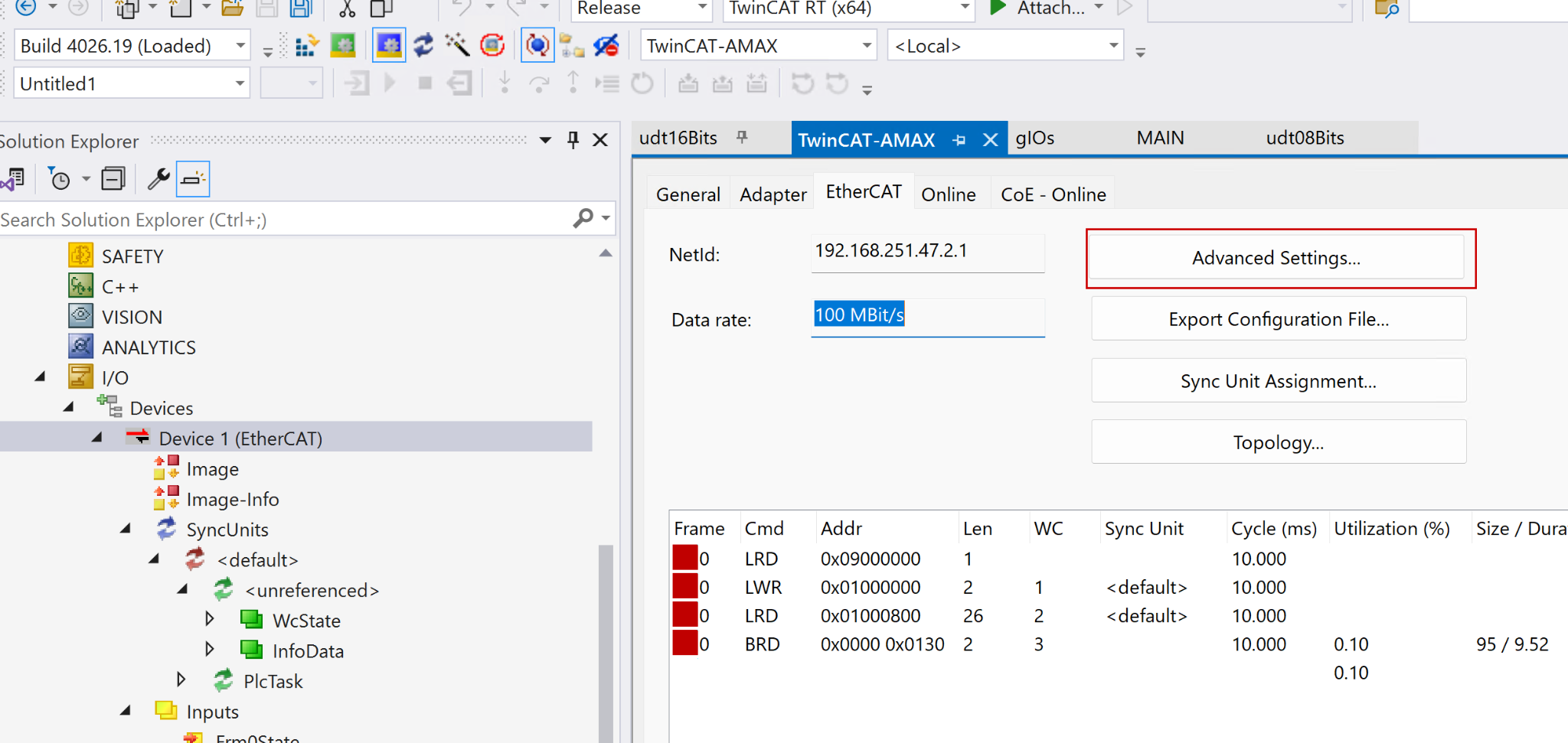Image resolution: width=1568 pixels, height=743 pixels.
Task: Open the TwinCAT-AMAX project dropdown
Action: click(x=866, y=46)
